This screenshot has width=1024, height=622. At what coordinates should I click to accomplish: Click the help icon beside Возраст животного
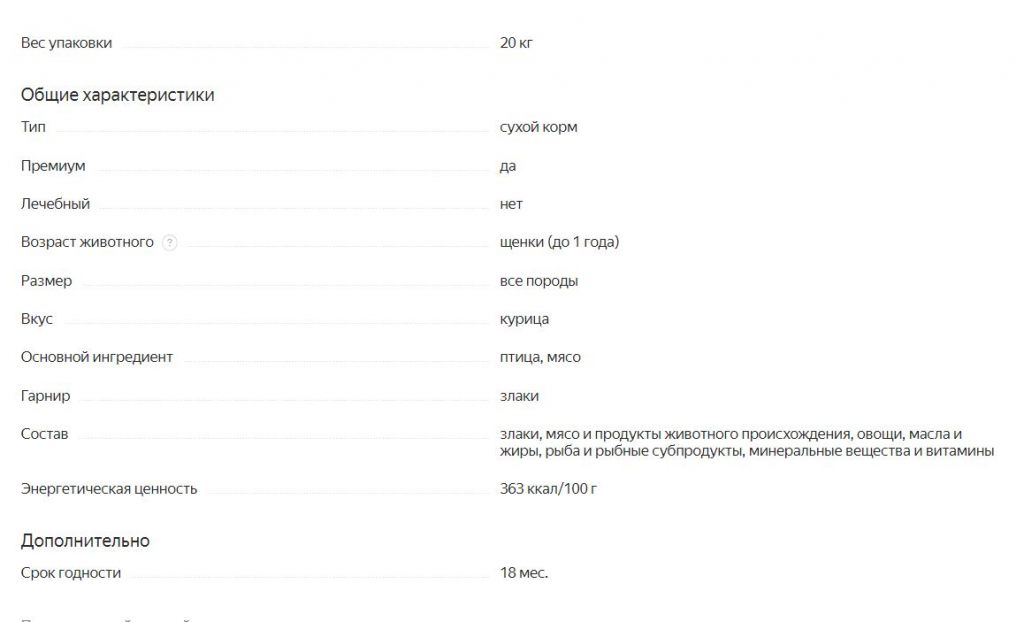point(170,243)
